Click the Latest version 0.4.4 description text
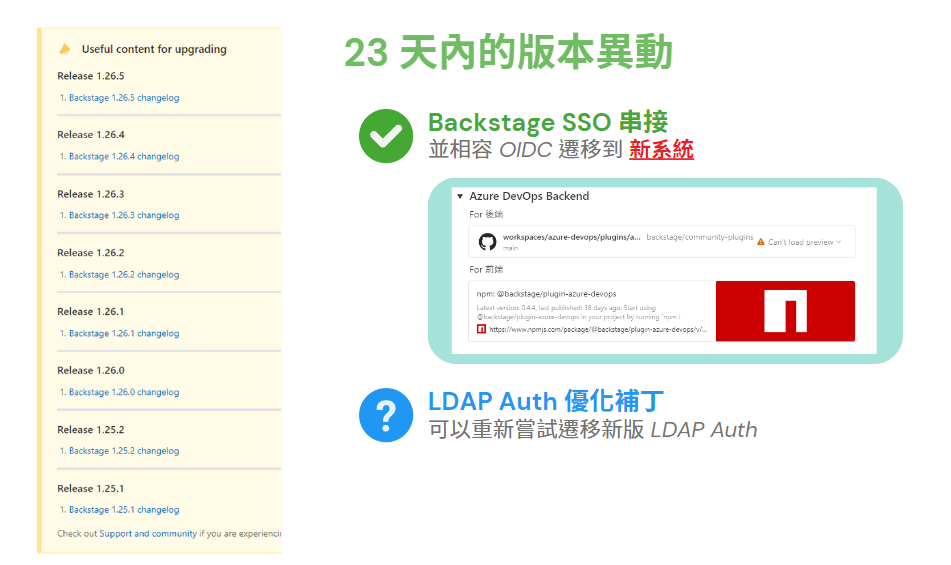 click(579, 312)
